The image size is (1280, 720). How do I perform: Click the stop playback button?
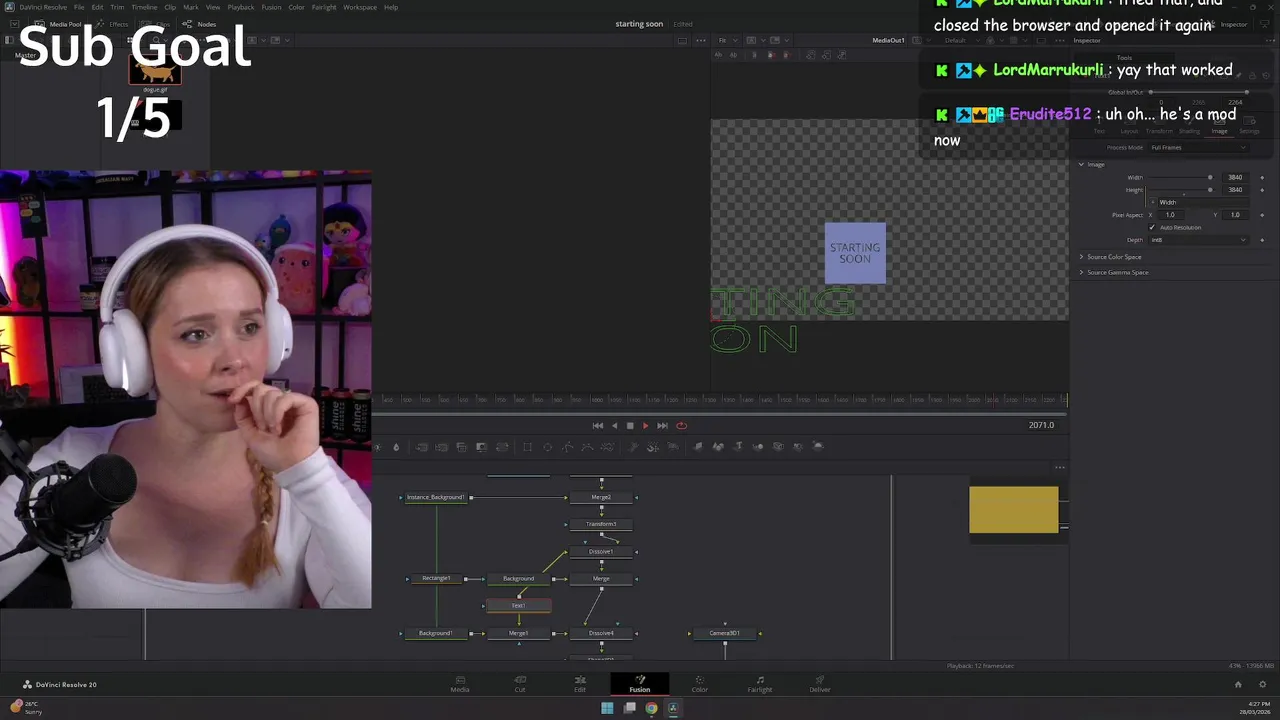pyautogui.click(x=630, y=425)
